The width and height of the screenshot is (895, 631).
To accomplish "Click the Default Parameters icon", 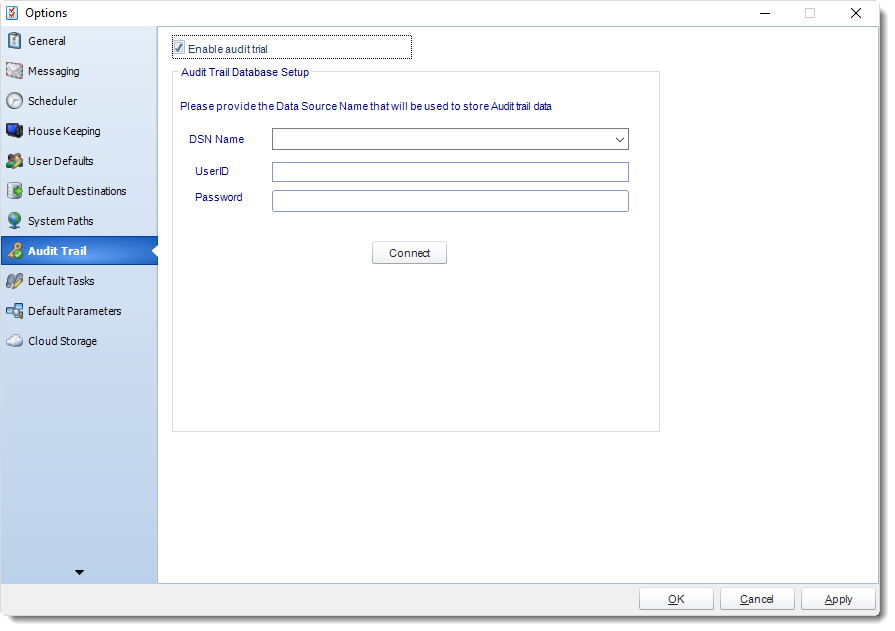I will click(x=14, y=311).
